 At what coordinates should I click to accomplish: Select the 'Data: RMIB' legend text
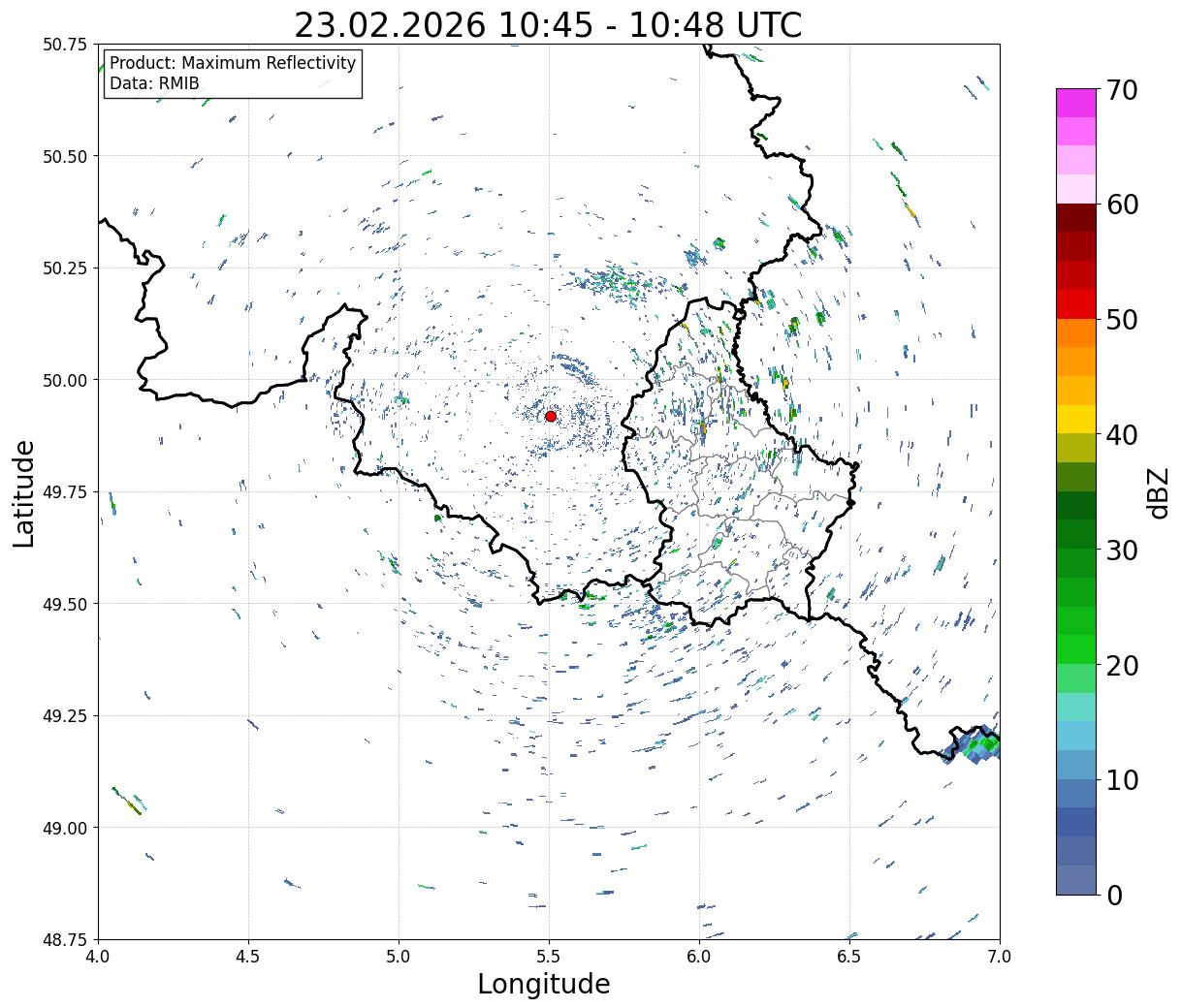click(x=154, y=83)
